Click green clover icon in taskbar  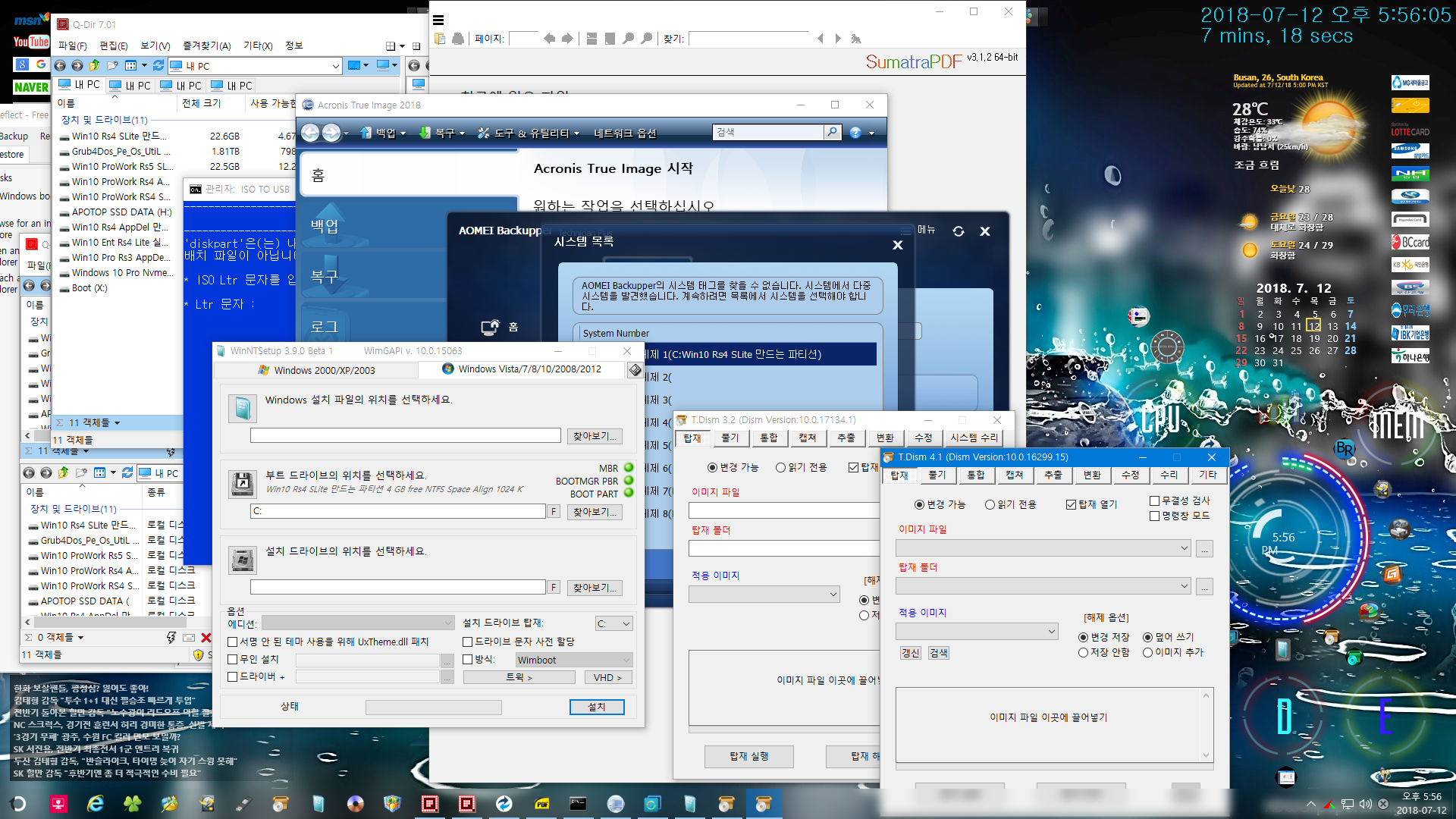pyautogui.click(x=133, y=804)
